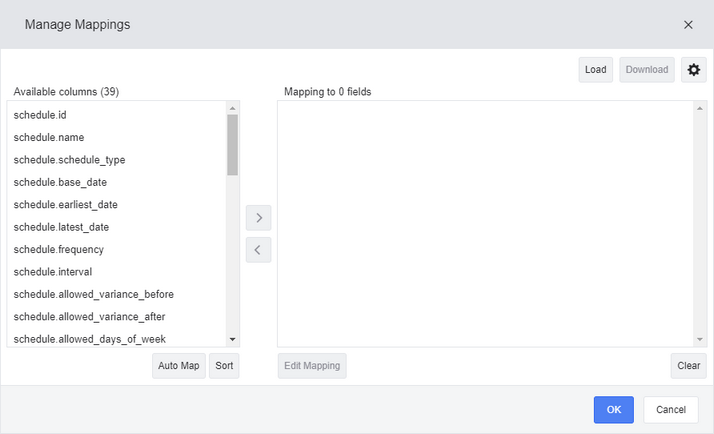
Task: Select schedule.allowed_days_of_week column
Action: tap(117, 338)
